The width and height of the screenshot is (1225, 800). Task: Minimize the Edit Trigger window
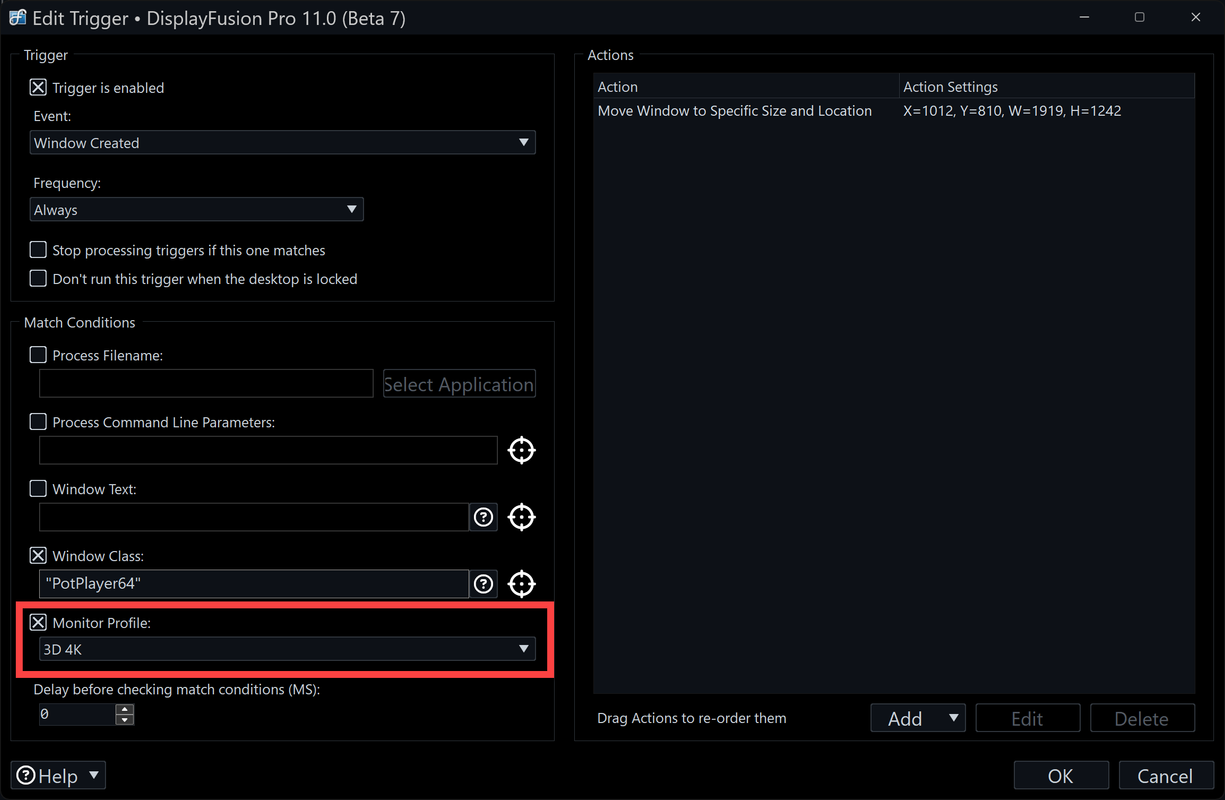pos(1083,18)
